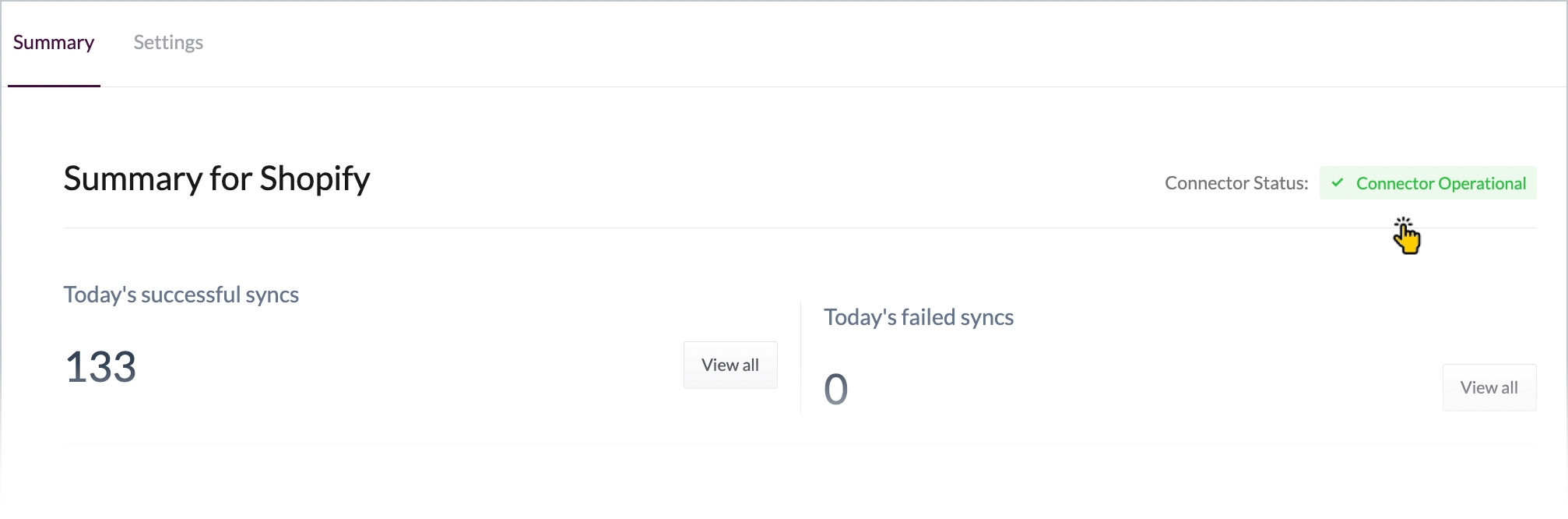Click the underline beneath the Summary tab

tap(54, 86)
